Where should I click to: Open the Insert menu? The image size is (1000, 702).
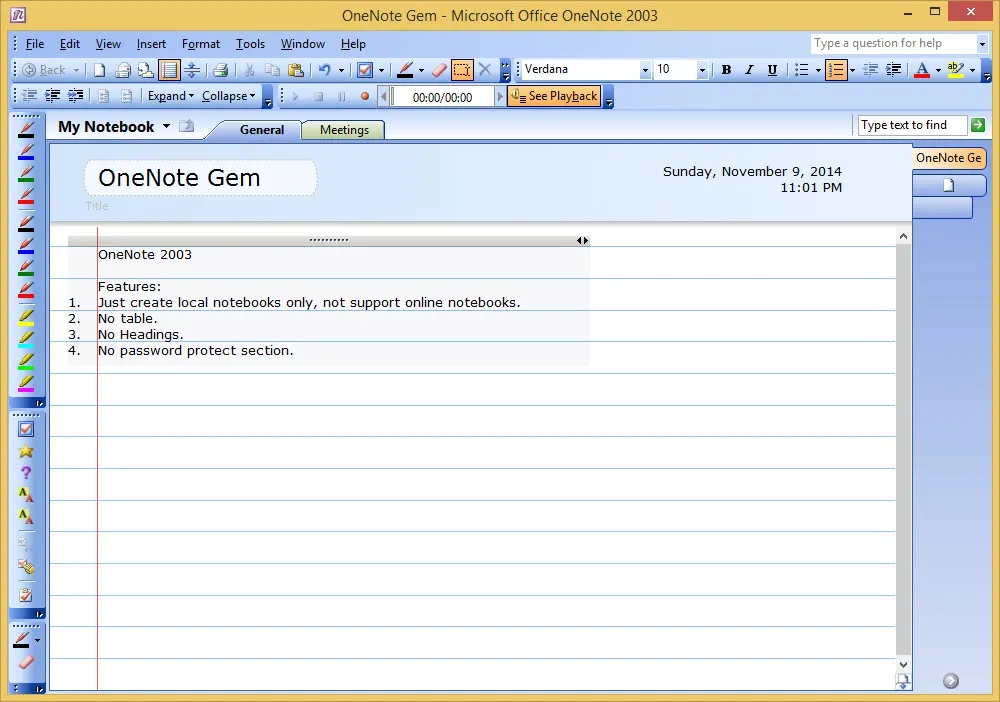(x=151, y=44)
